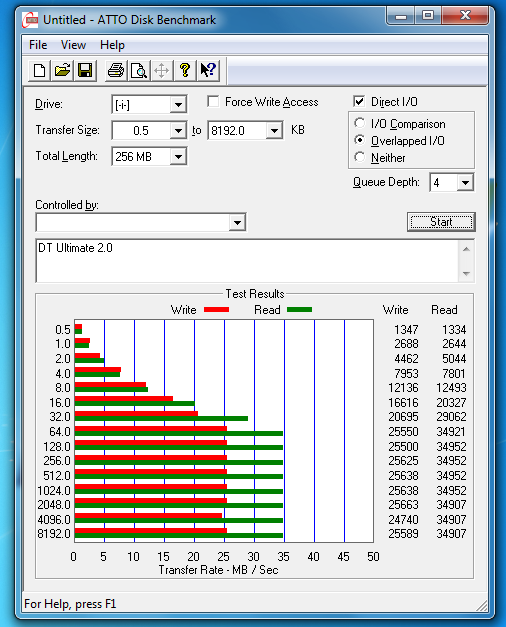Click the ATTO application icon in title bar
The width and height of the screenshot is (506, 627).
point(30,20)
